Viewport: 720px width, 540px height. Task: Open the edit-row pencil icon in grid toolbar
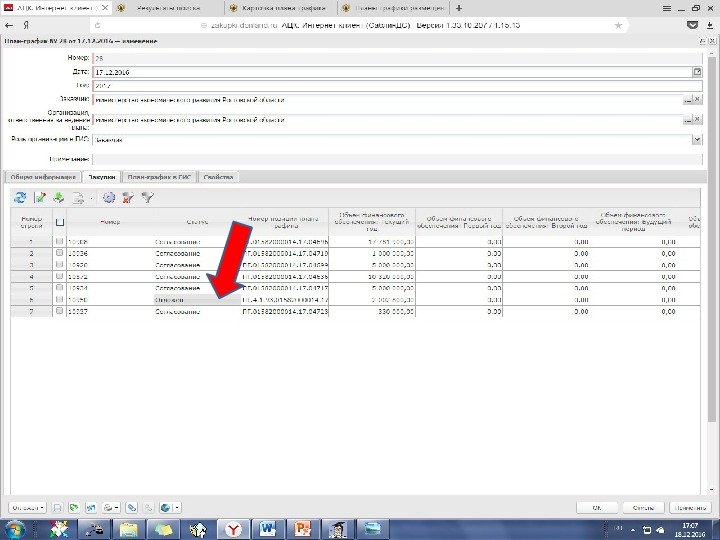(40, 197)
